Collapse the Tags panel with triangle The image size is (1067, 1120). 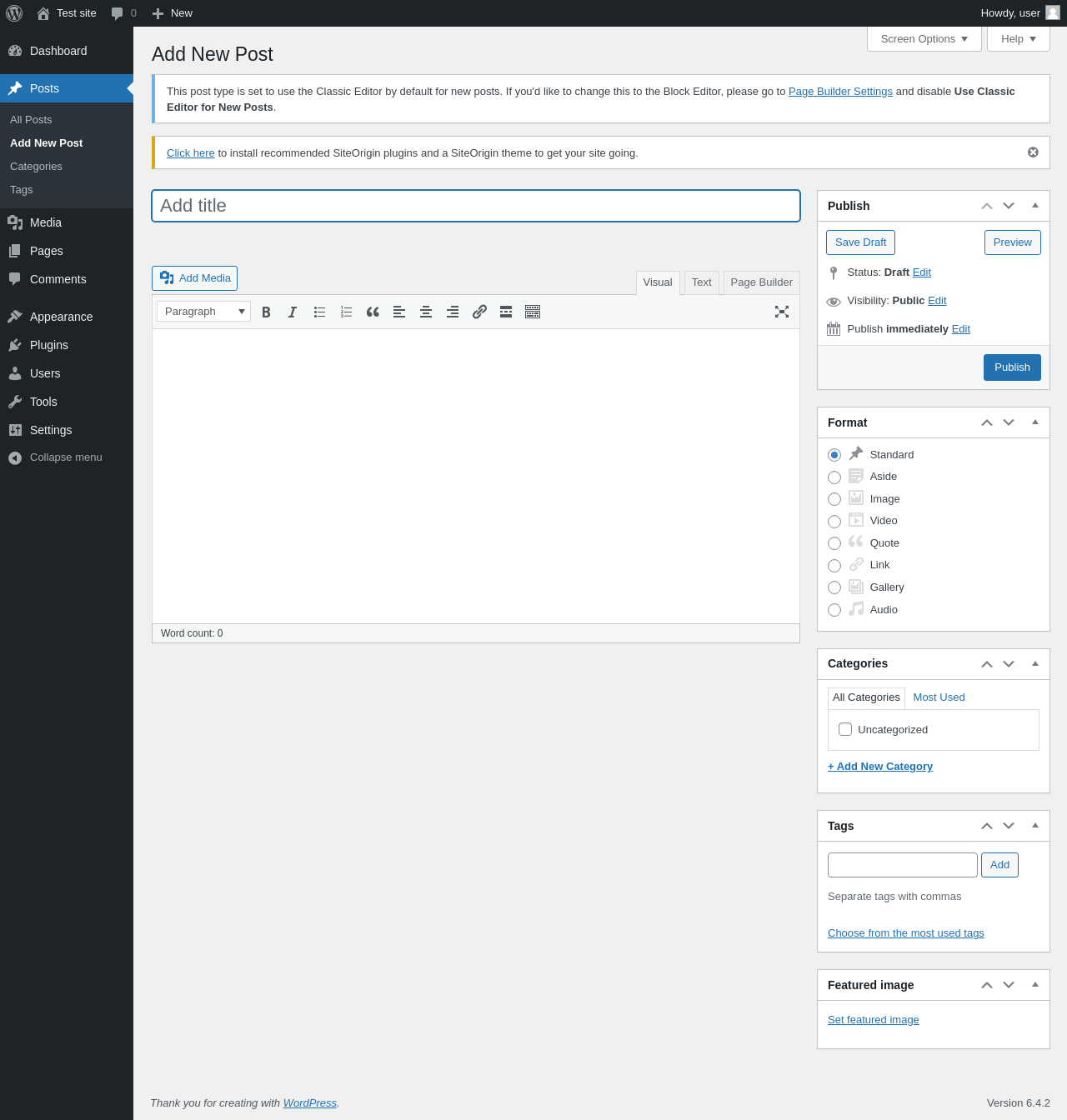pyautogui.click(x=1035, y=825)
